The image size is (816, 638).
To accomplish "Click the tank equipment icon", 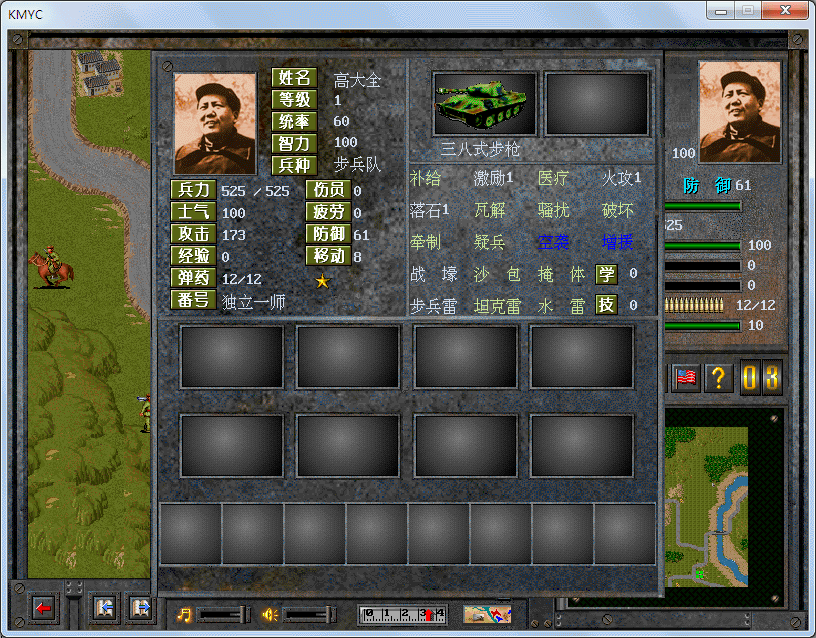I will pyautogui.click(x=484, y=104).
